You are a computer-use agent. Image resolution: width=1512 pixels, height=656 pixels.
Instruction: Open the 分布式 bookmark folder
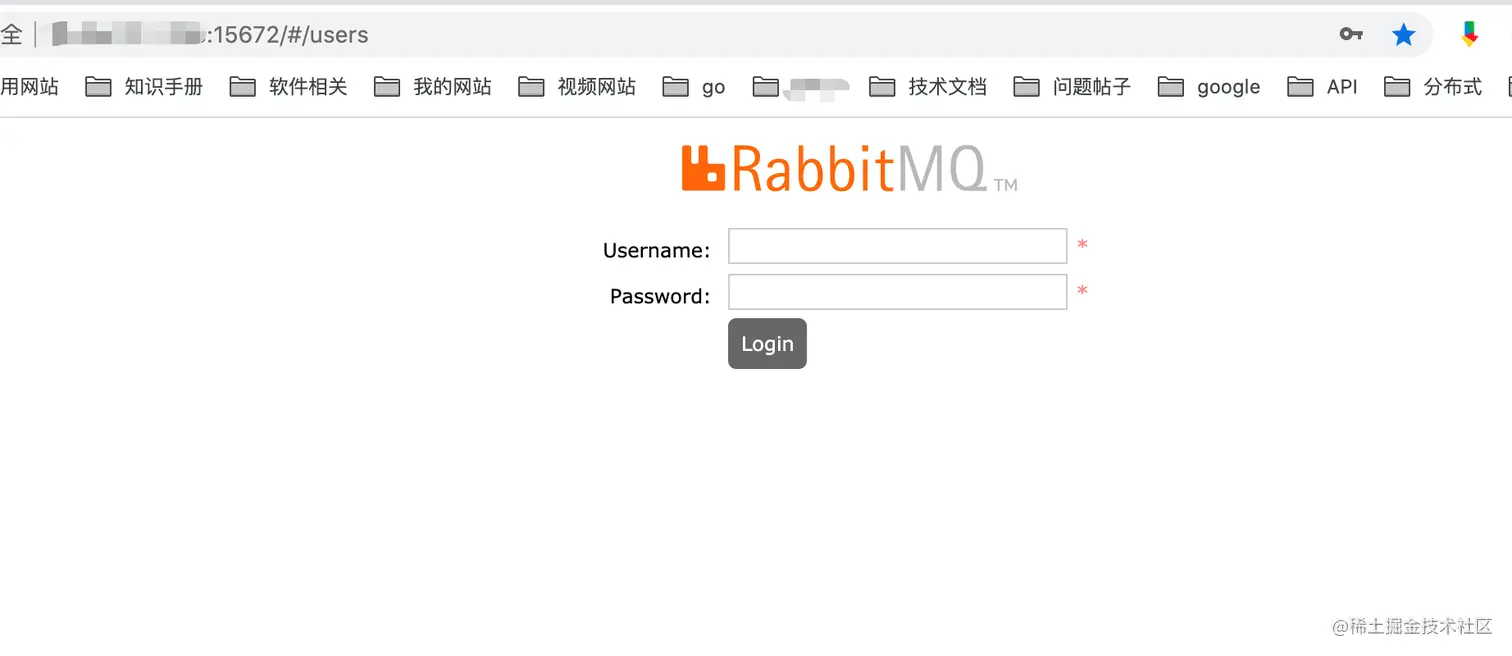pos(1433,87)
